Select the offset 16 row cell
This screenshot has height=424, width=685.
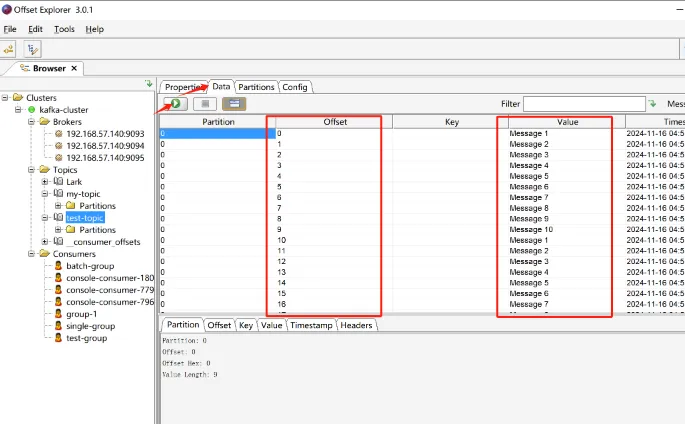[x=334, y=304]
